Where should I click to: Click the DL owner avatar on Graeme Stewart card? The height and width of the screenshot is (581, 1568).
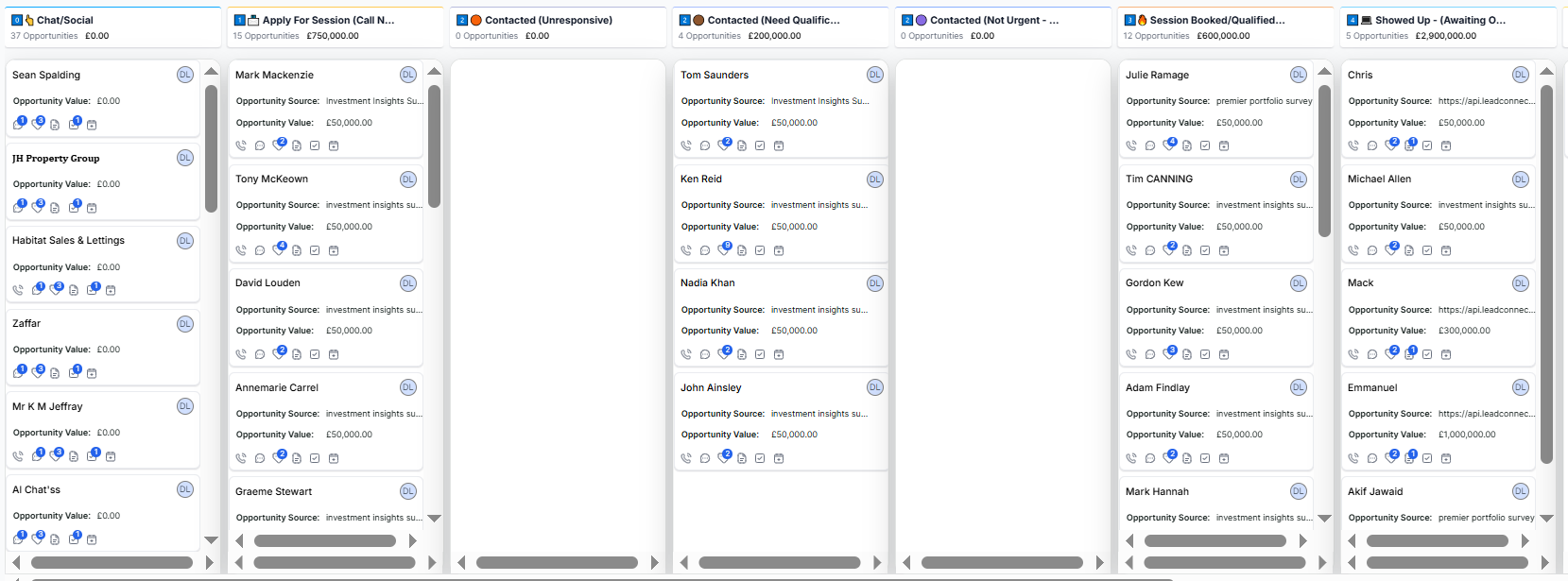pyautogui.click(x=408, y=491)
